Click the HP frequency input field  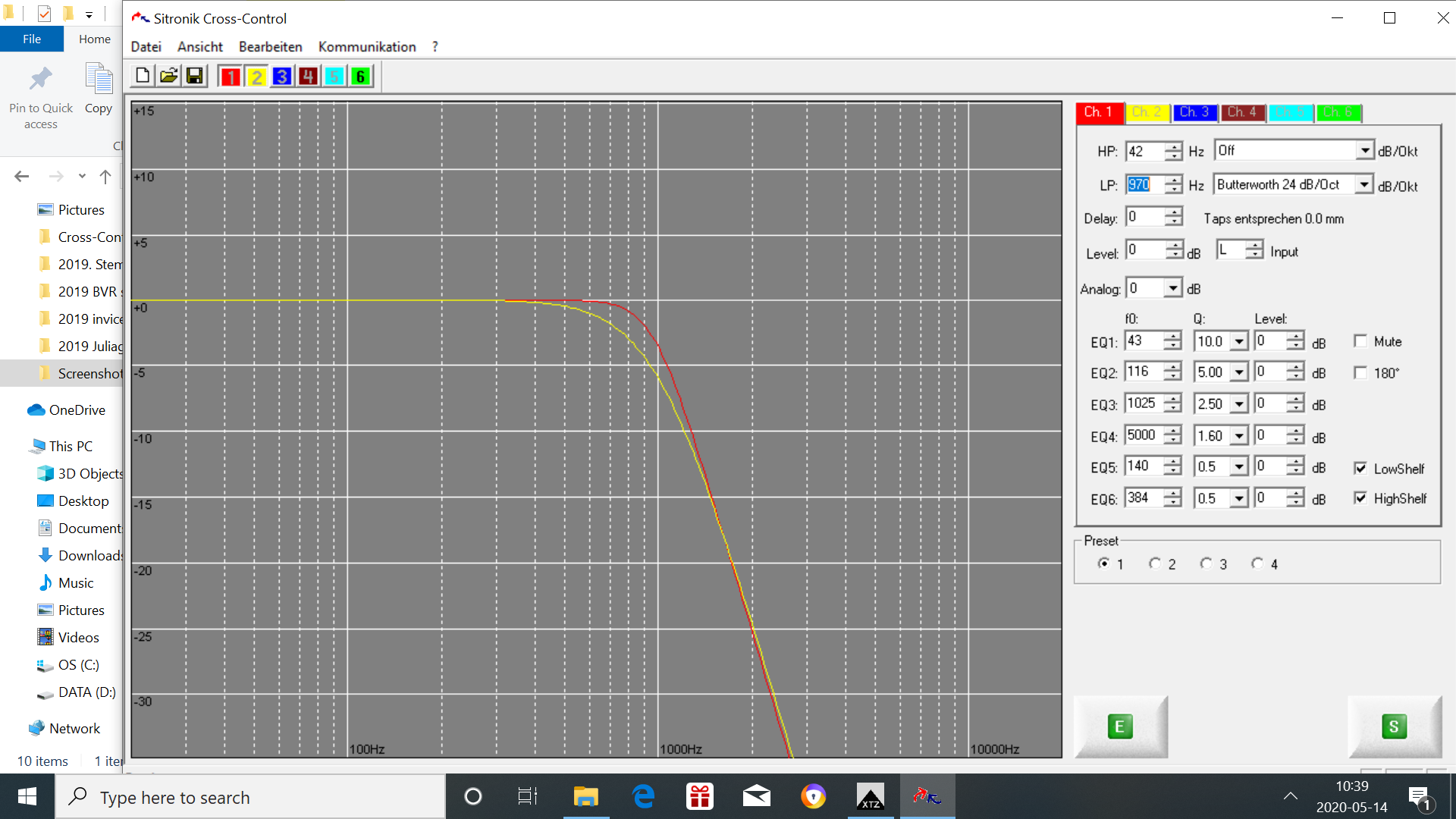[x=1144, y=151]
